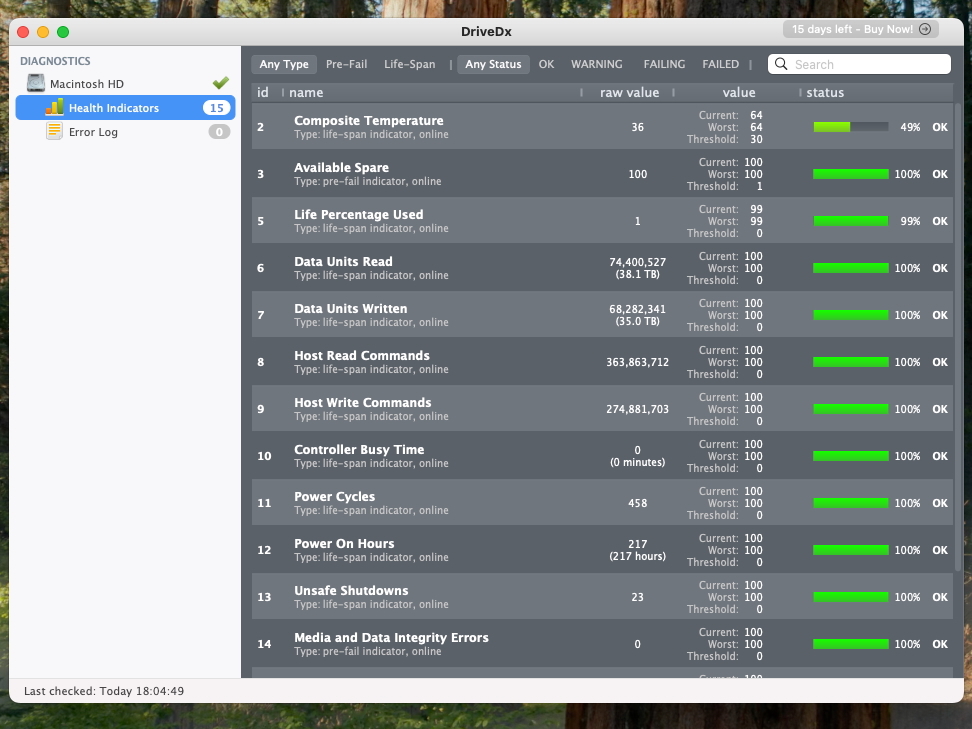Click threshold value 30 for Composite Temperature
The width and height of the screenshot is (972, 729).
pyautogui.click(x=756, y=139)
